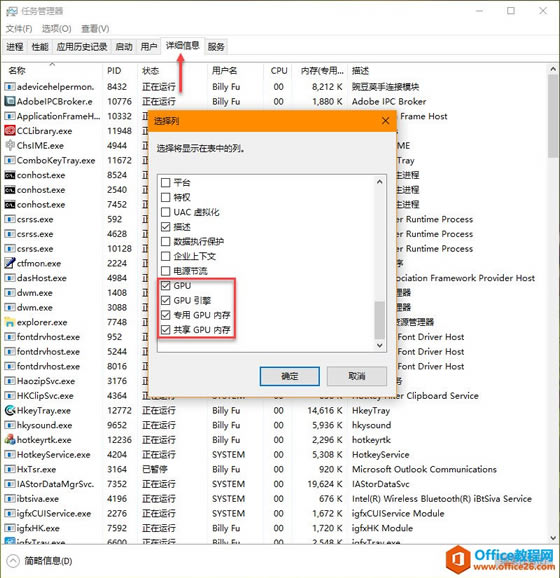This screenshot has width=560, height=578.
Task: Check the 数据执行保护 checkbox
Action: click(x=166, y=241)
